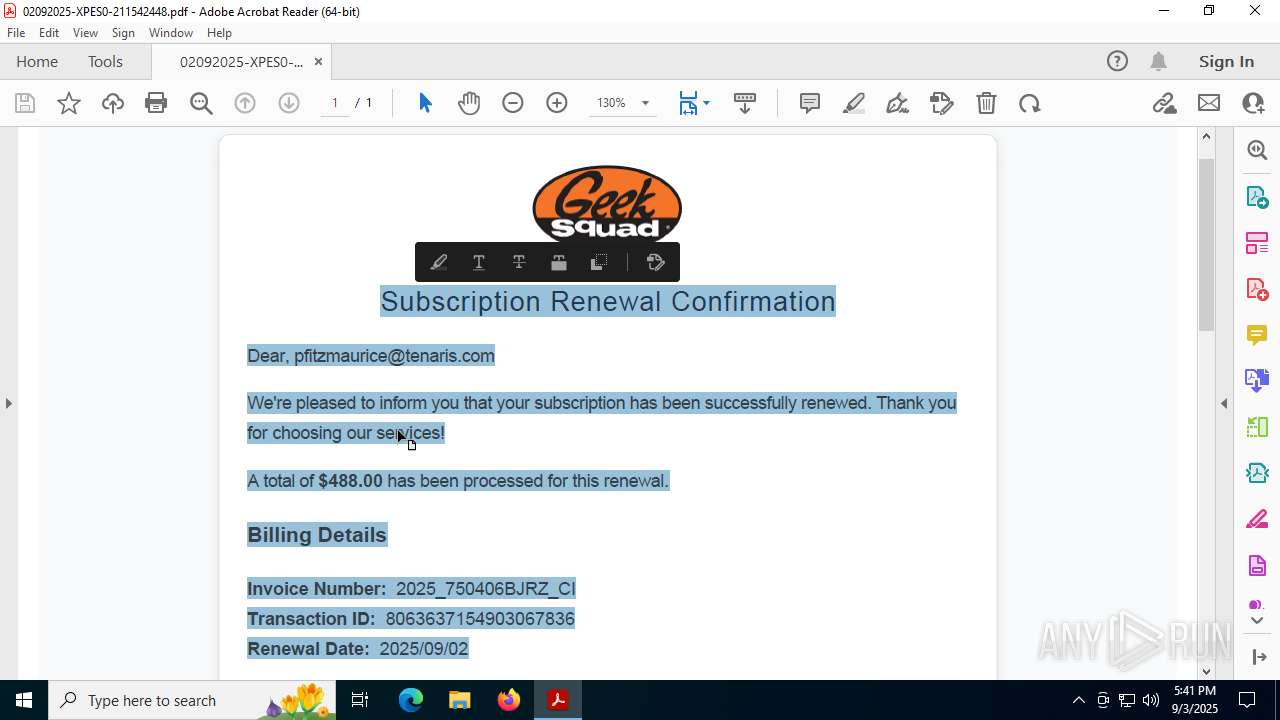The width and height of the screenshot is (1280, 720).
Task: Click the Save file icon
Action: [x=25, y=103]
